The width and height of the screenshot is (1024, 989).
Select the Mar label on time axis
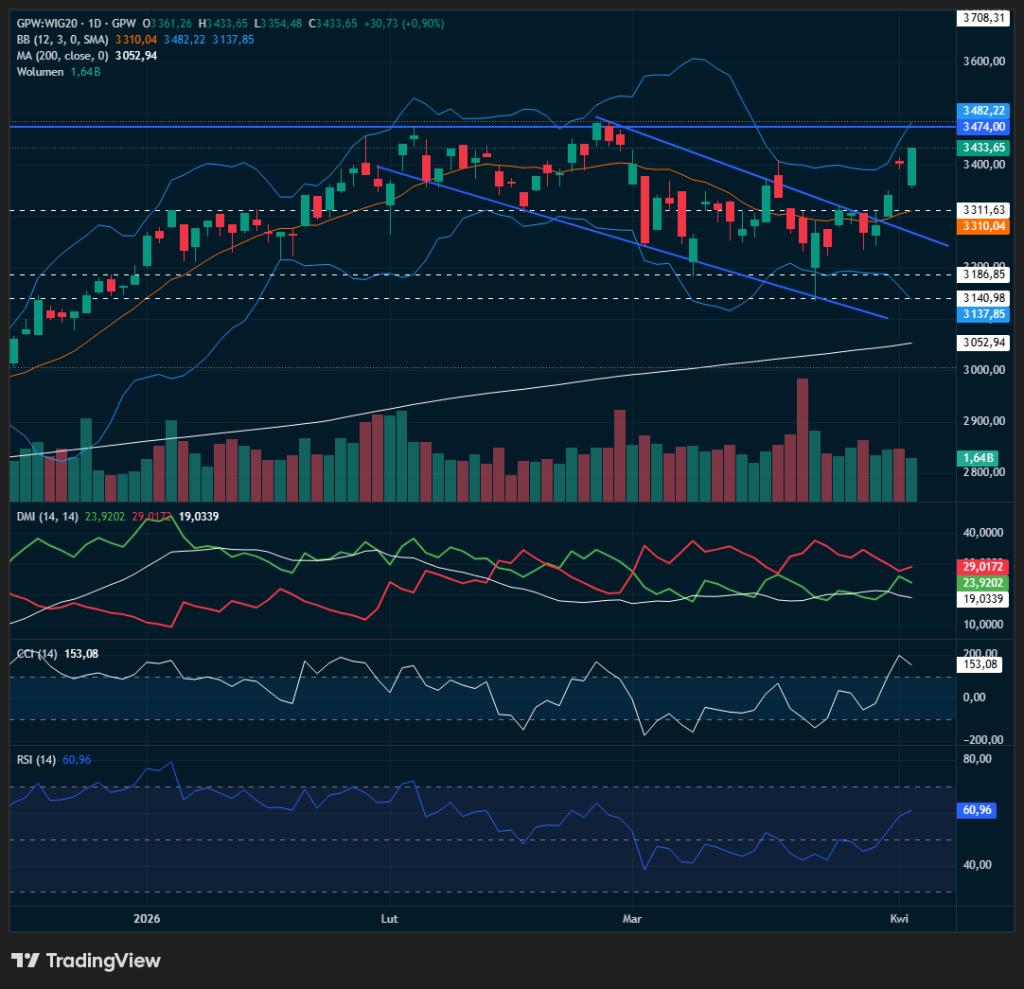click(631, 917)
